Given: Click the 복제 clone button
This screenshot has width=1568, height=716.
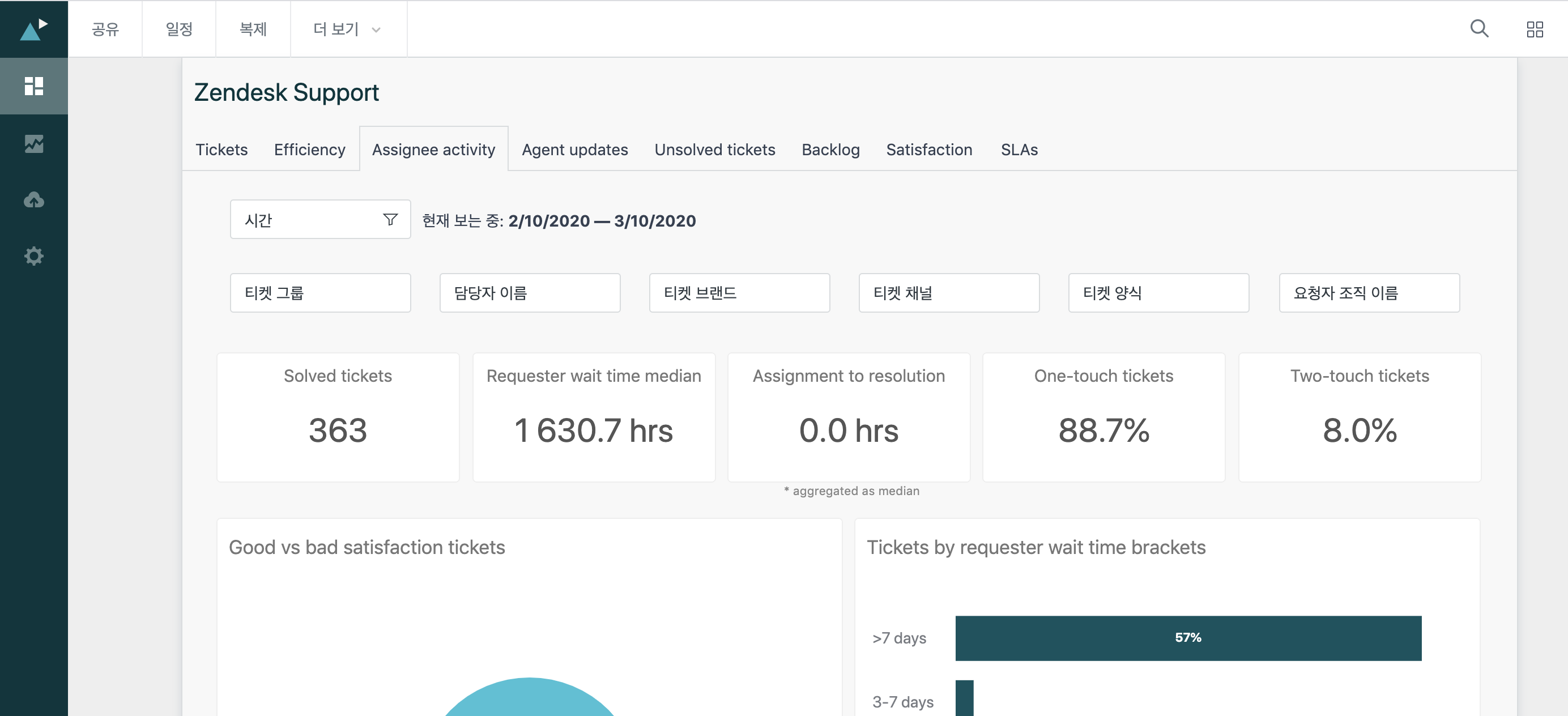Looking at the screenshot, I should tap(253, 29).
